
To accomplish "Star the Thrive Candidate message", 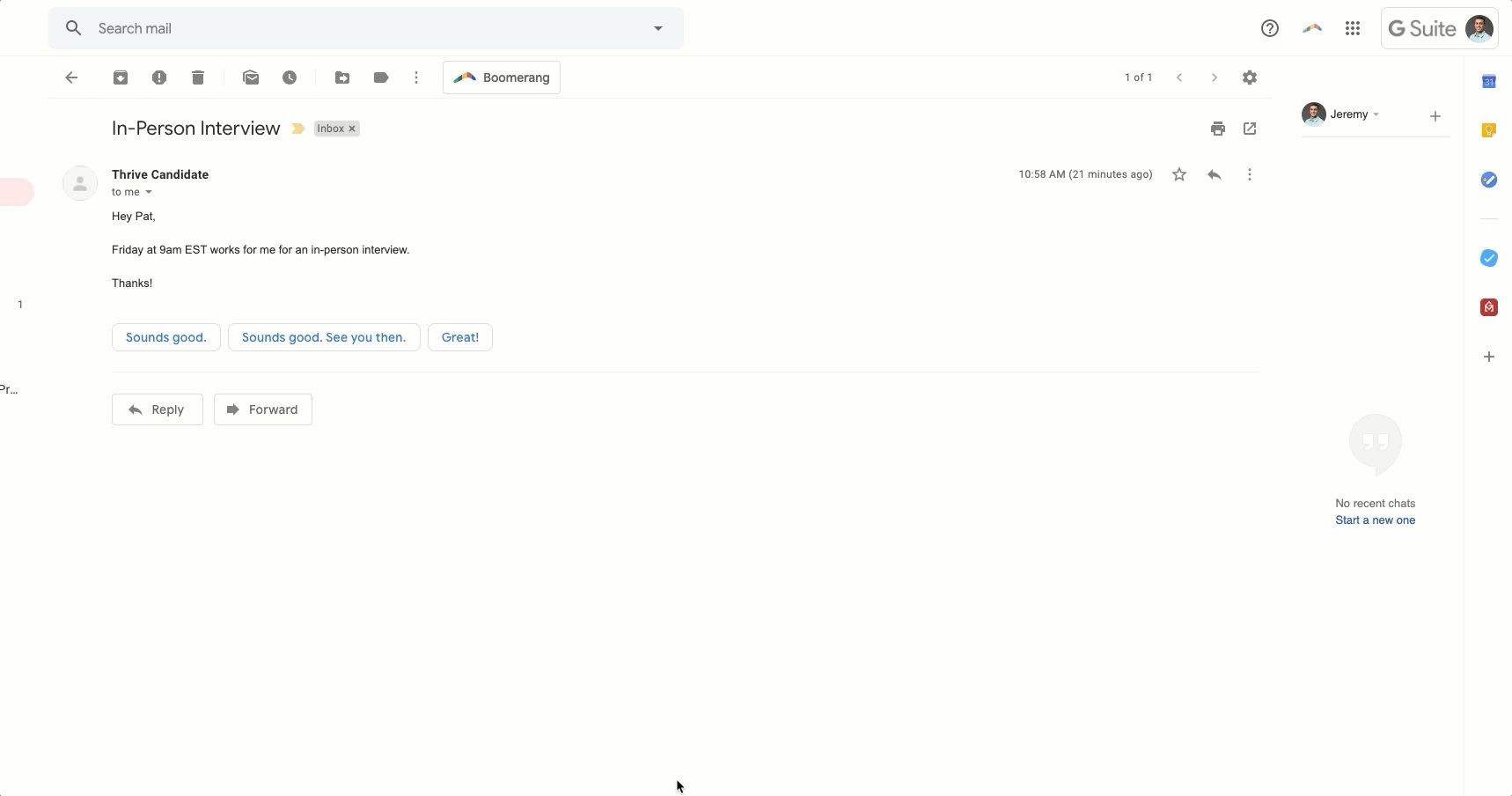I will [x=1179, y=174].
